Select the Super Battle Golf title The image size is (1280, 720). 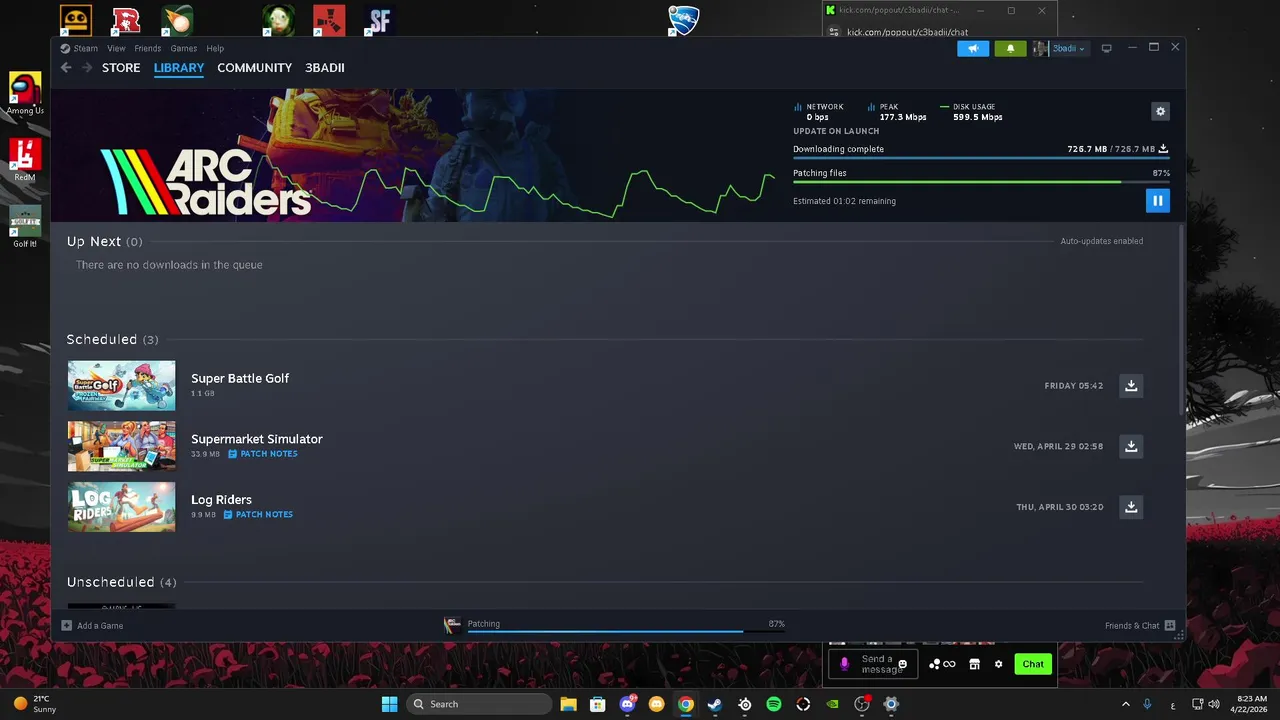(x=240, y=378)
